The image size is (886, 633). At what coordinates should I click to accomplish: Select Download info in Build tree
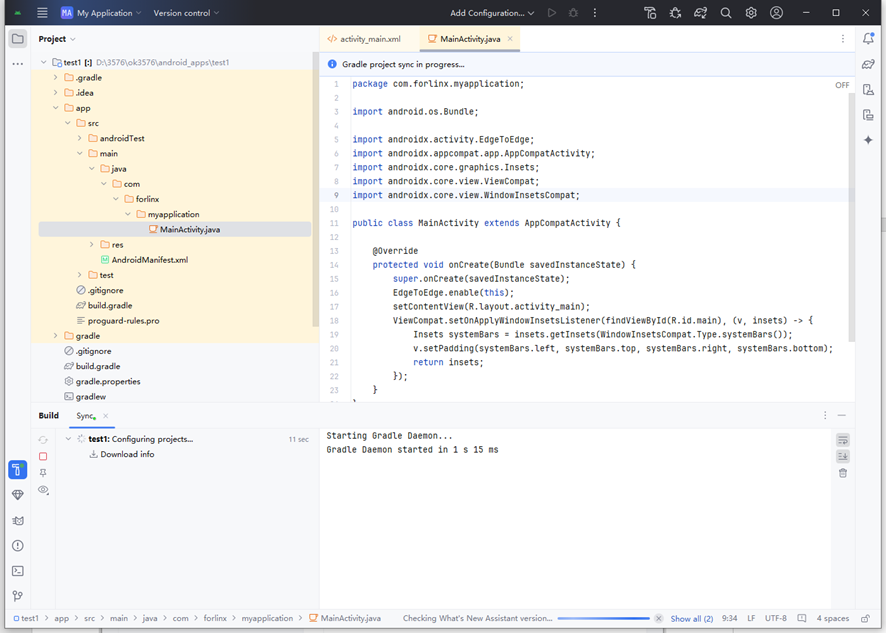tap(121, 454)
